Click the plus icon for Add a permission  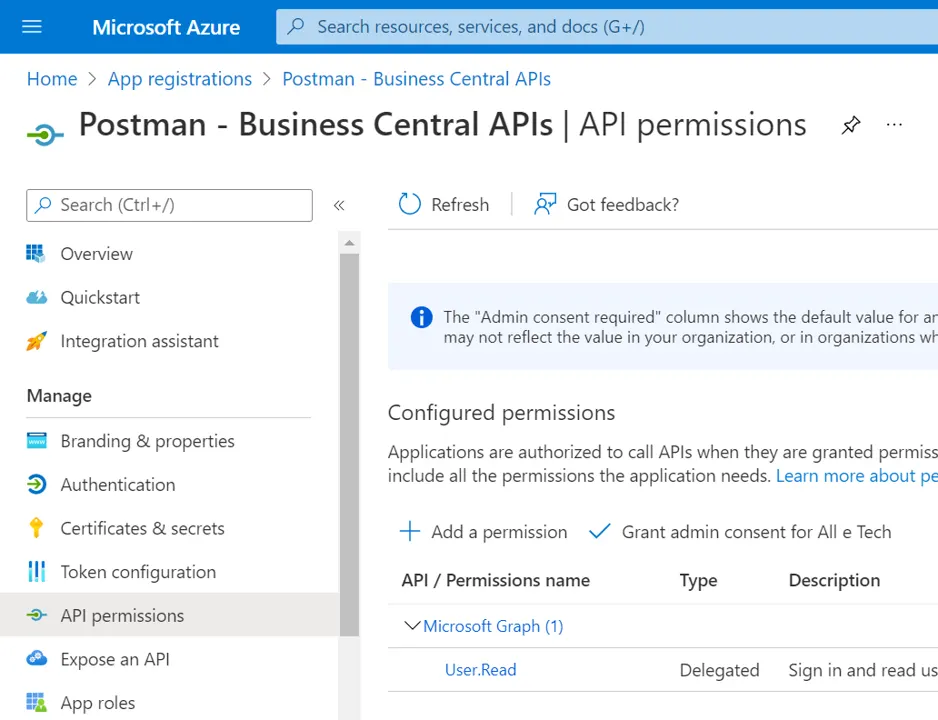click(x=410, y=531)
